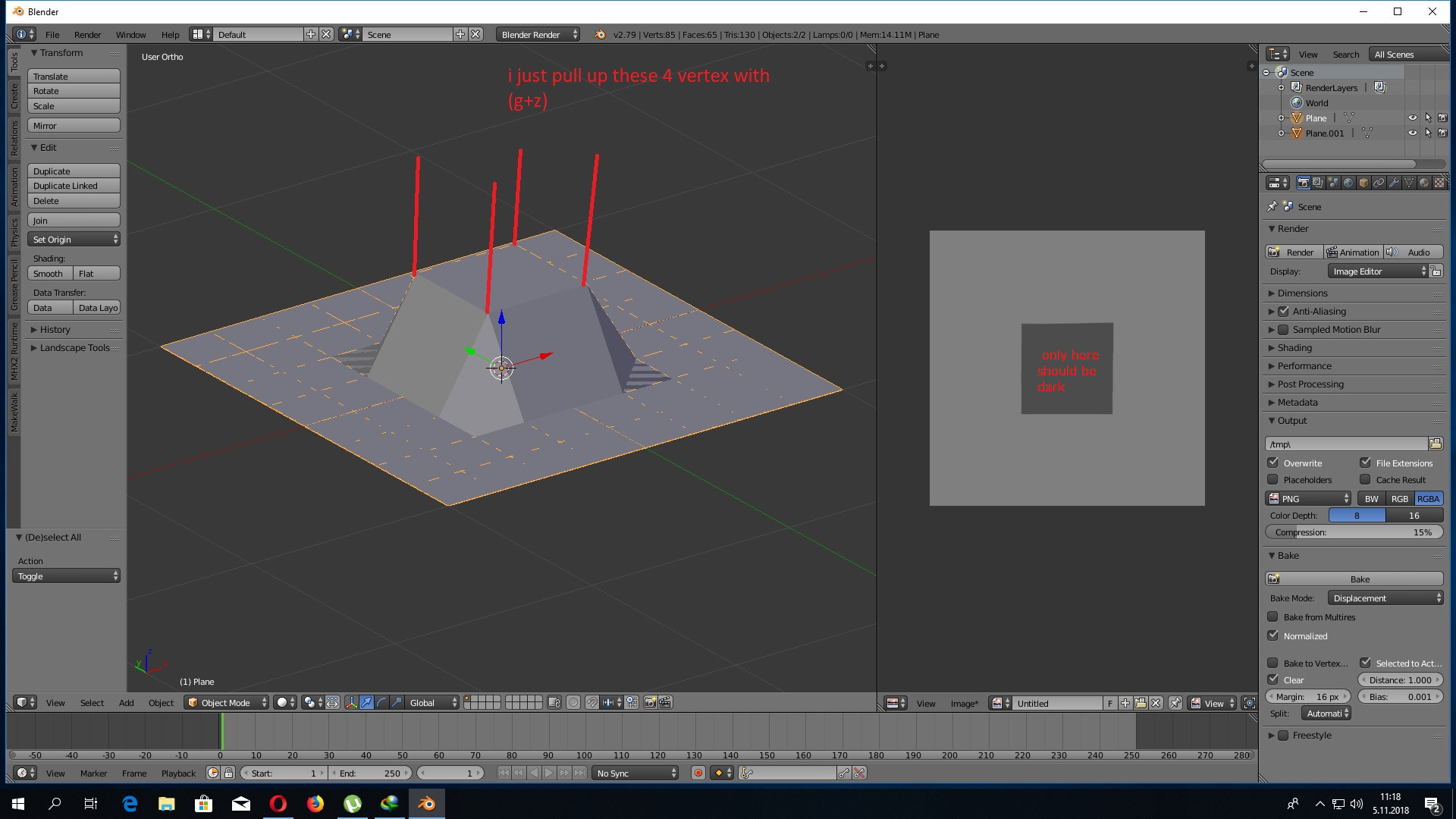Adjust the Compression 15% slider
This screenshot has width=1456, height=819.
coord(1354,532)
